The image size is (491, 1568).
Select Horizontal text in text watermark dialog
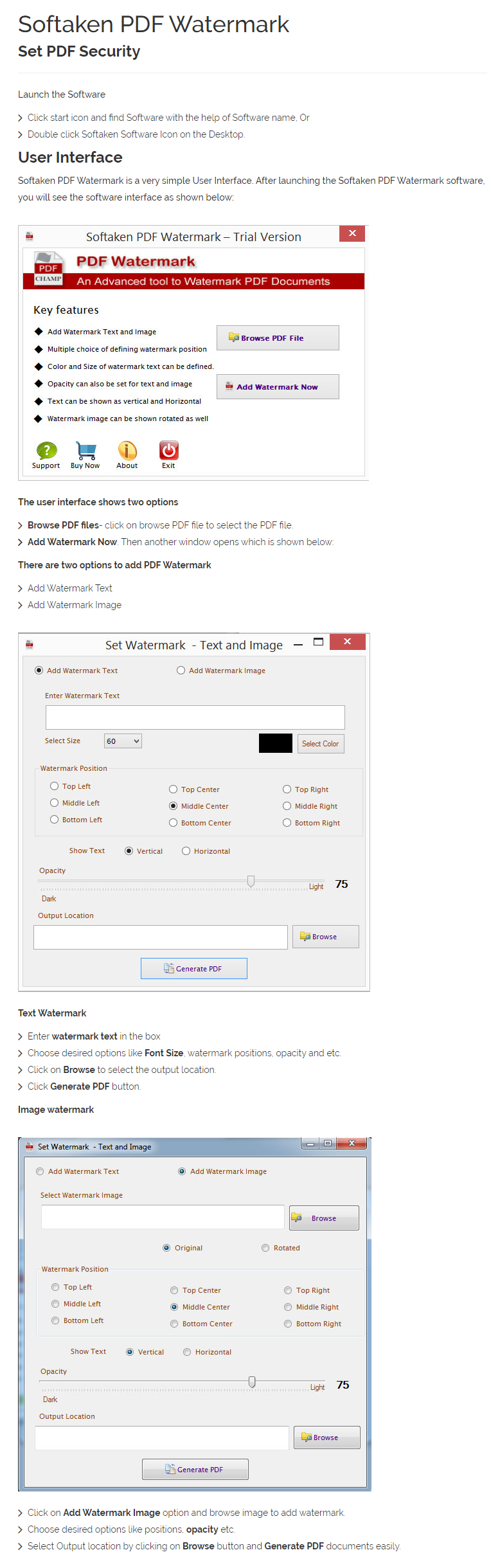click(x=186, y=851)
